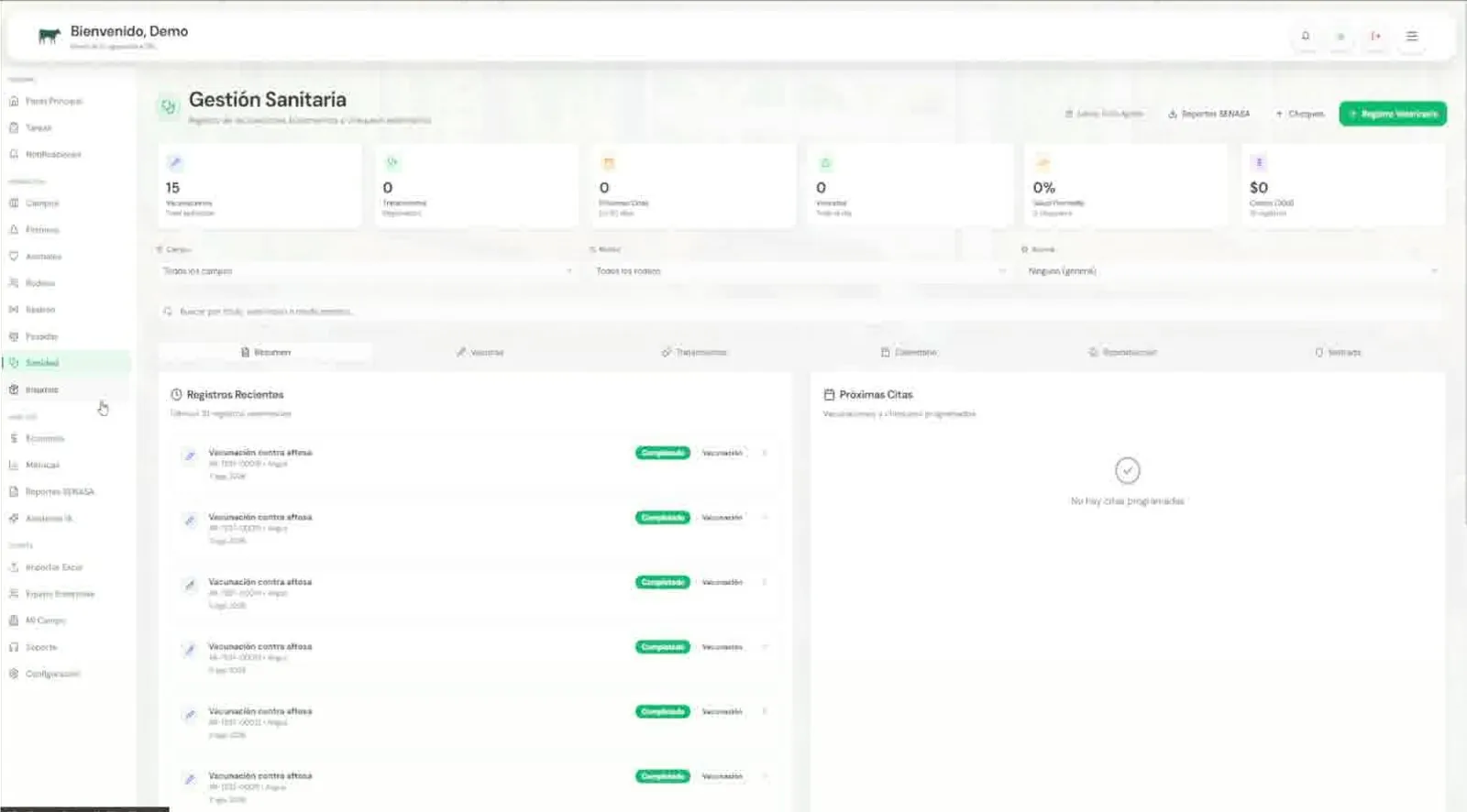
Task: Expand the Todos los rodeos dropdown
Action: [x=800, y=270]
